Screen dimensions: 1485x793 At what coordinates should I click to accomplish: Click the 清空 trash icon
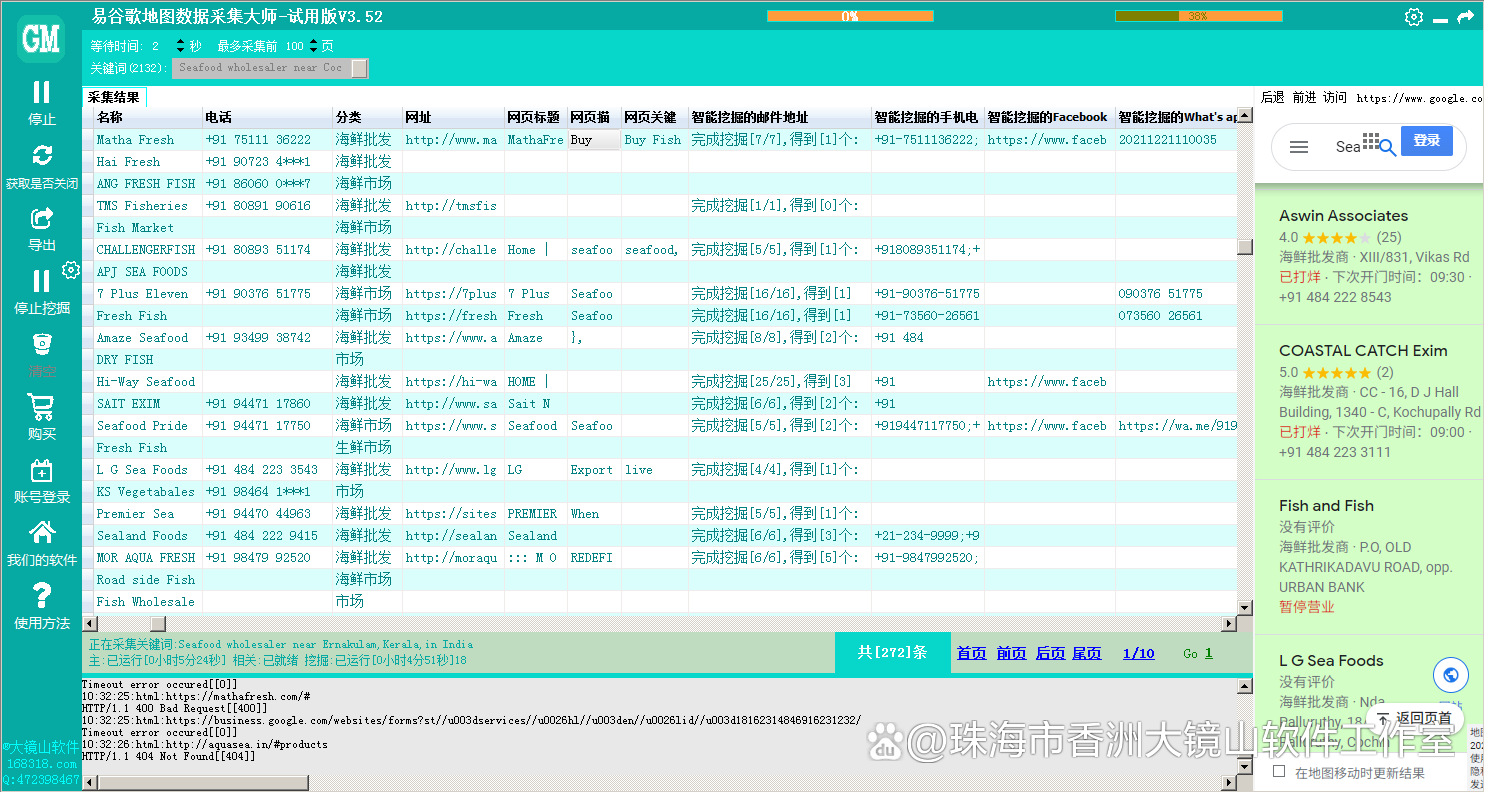point(42,345)
